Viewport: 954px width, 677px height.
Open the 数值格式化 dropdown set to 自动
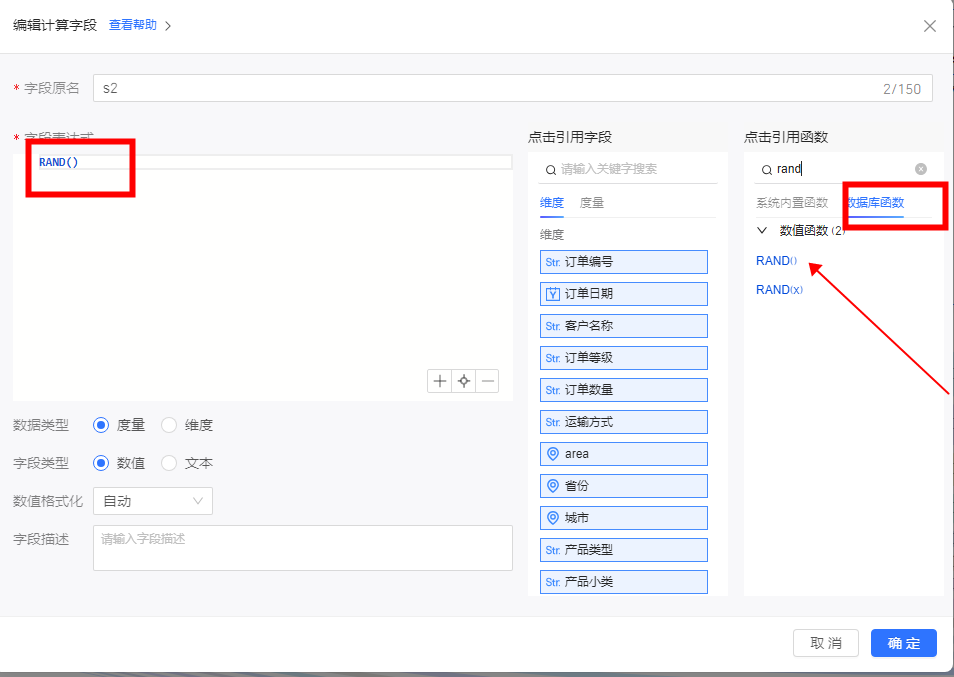(152, 501)
